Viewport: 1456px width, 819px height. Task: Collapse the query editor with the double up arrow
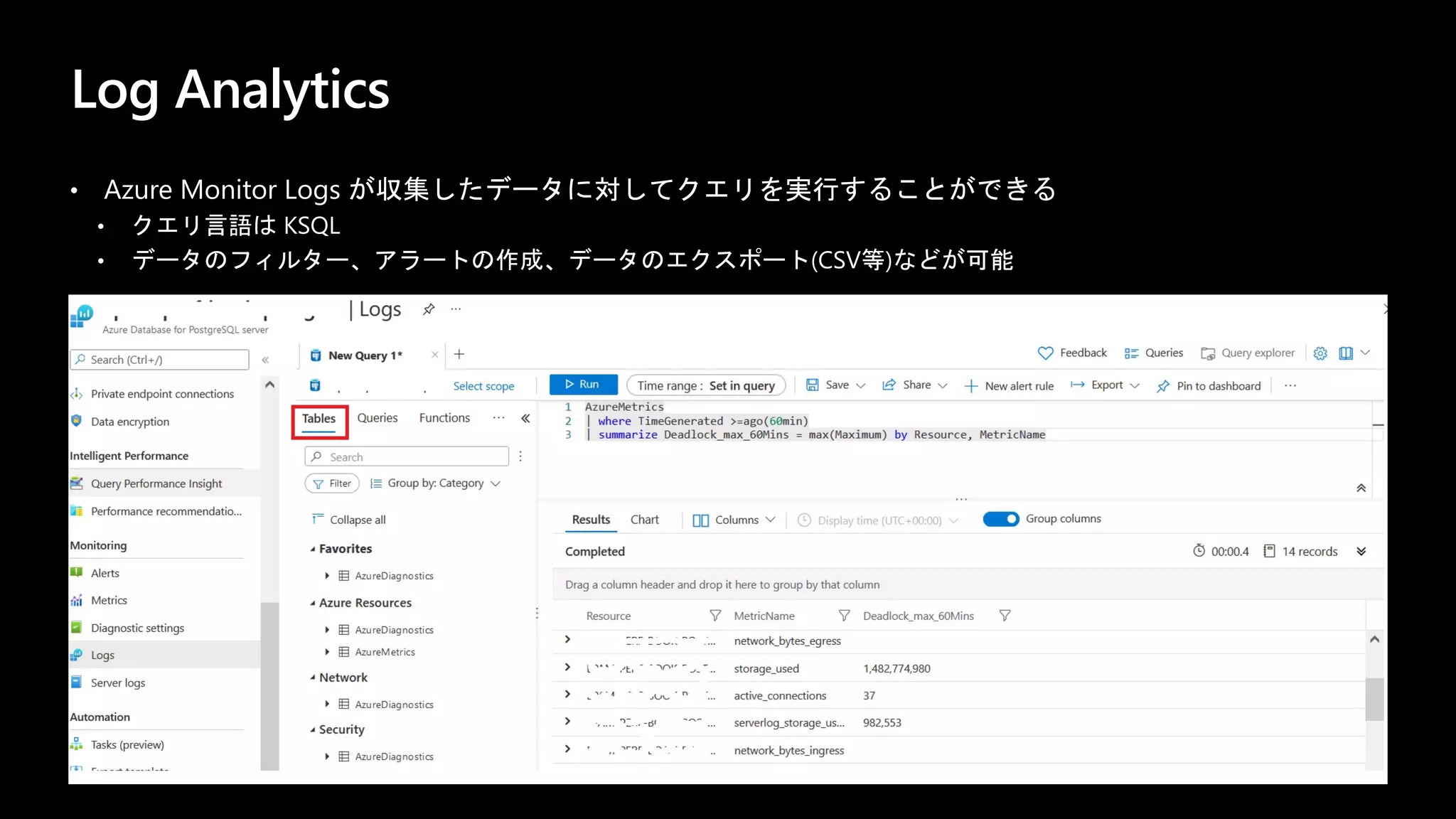click(x=1361, y=488)
